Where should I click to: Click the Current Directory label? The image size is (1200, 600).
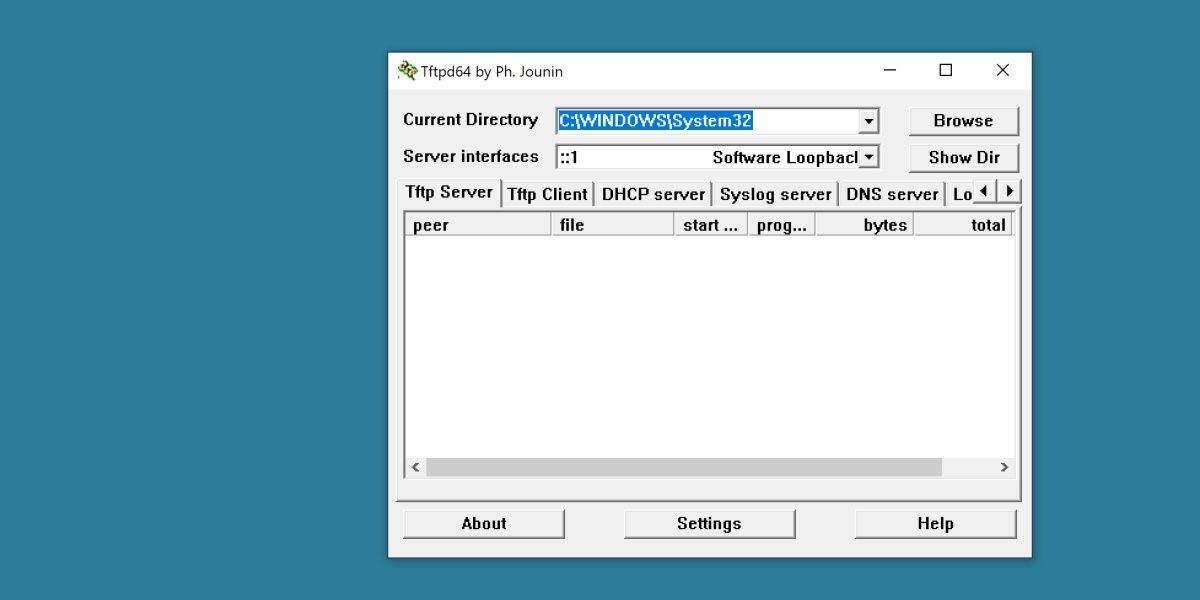(x=470, y=120)
